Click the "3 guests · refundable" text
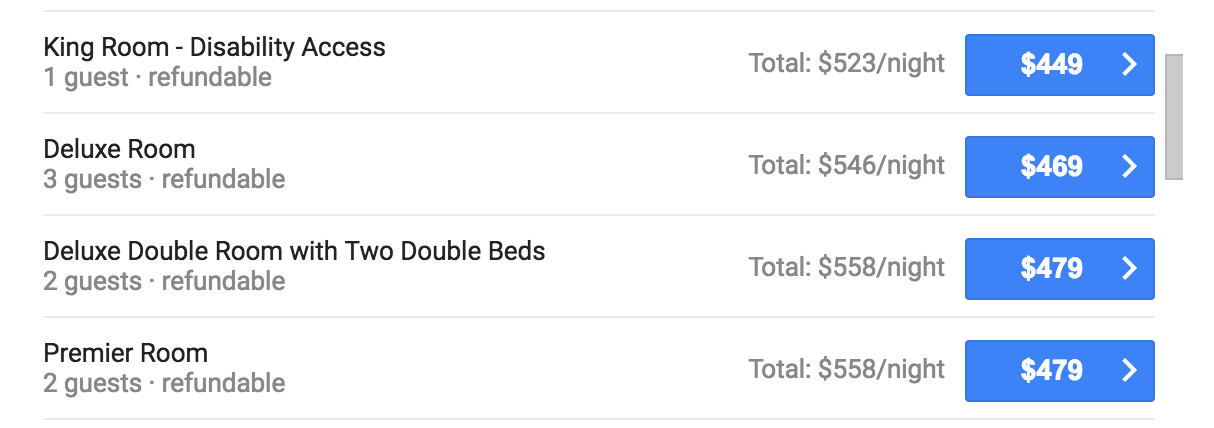Image resolution: width=1214 pixels, height=428 pixels. (x=164, y=179)
